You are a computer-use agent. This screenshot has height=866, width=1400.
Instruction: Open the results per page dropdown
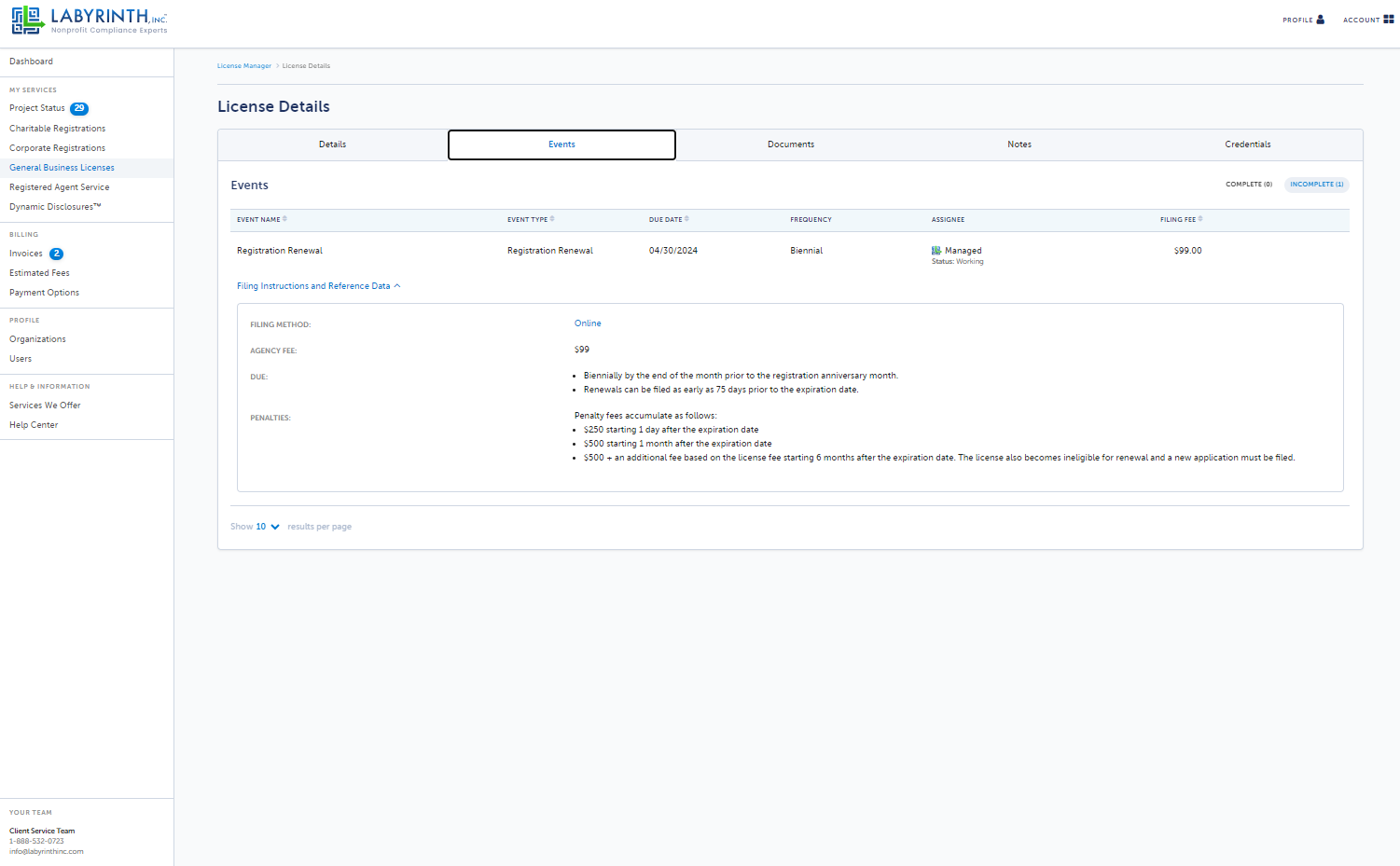[268, 527]
